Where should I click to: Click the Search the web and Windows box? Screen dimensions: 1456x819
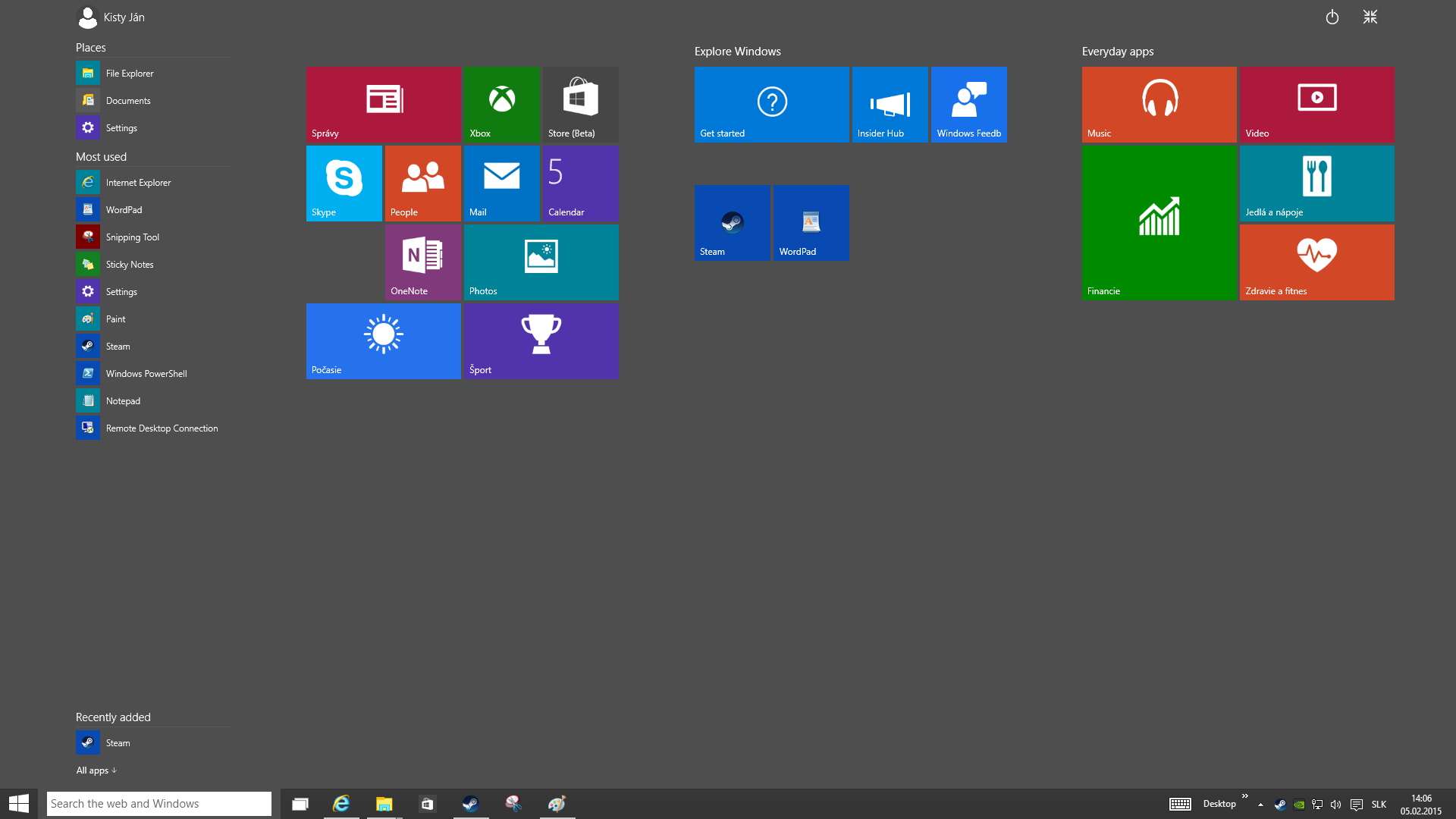[x=159, y=804]
